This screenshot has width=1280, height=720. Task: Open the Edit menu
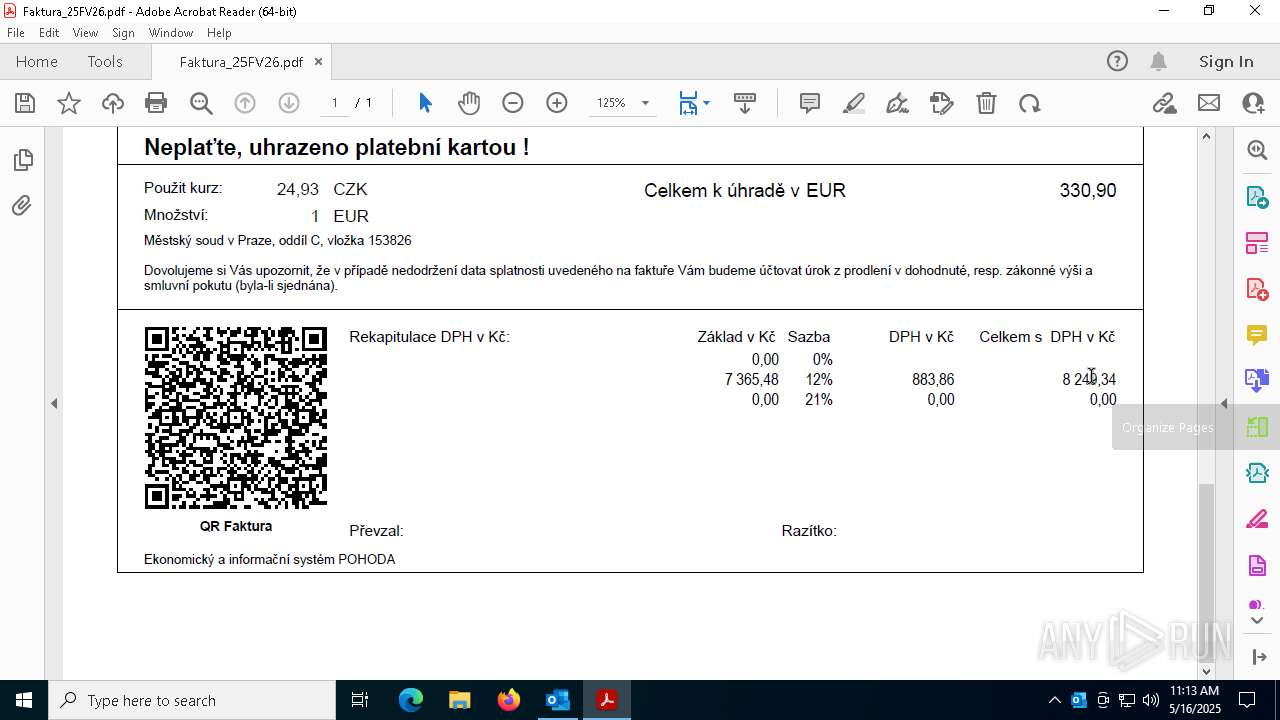[49, 33]
